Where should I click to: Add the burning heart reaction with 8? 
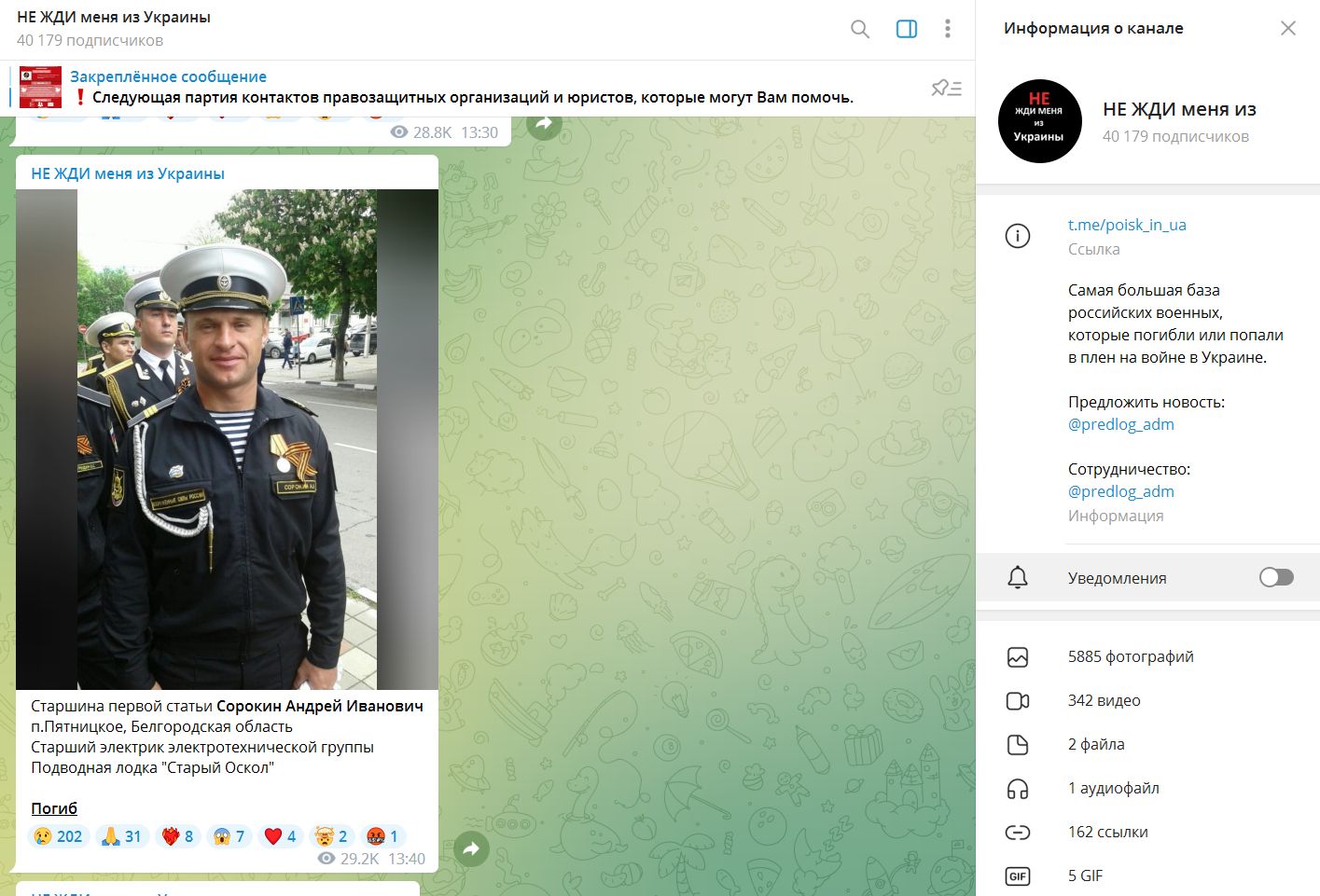click(x=177, y=836)
